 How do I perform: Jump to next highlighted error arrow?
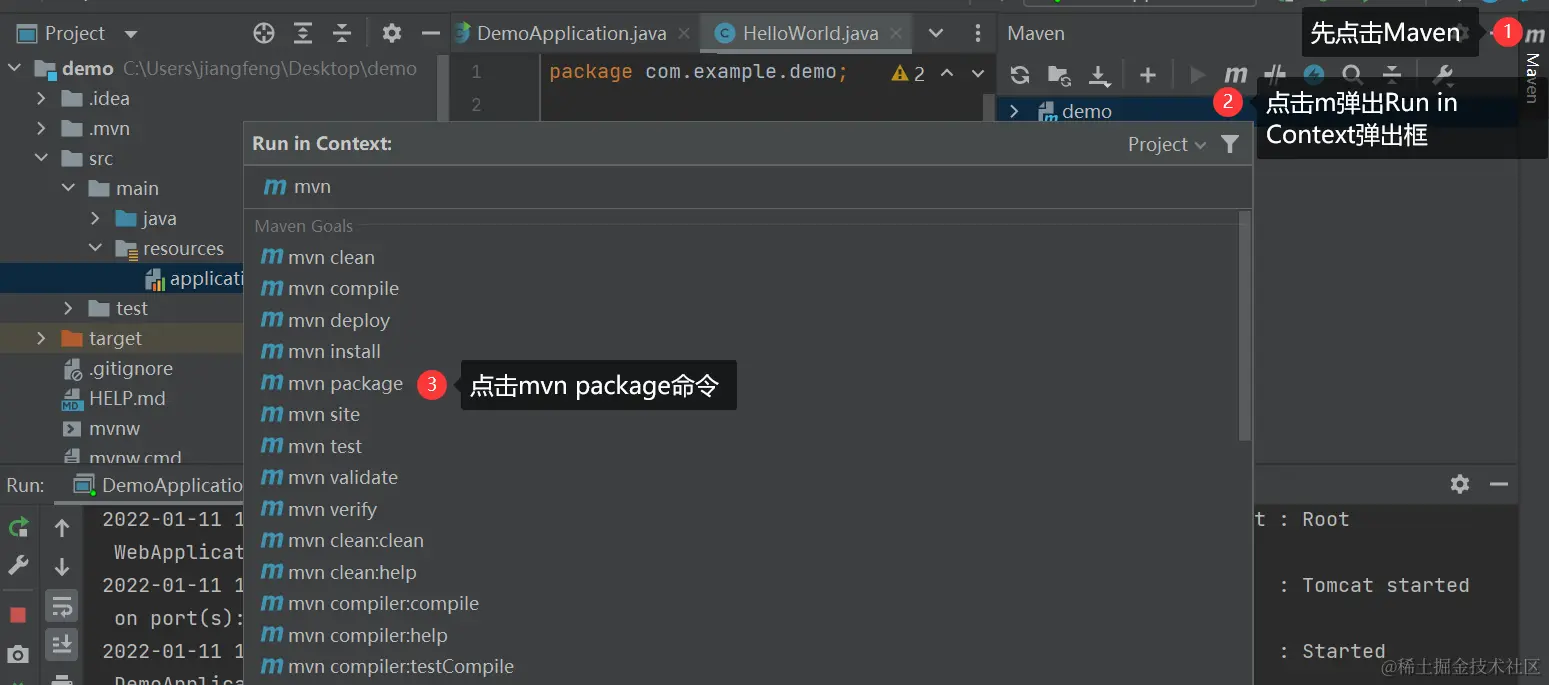tap(978, 73)
